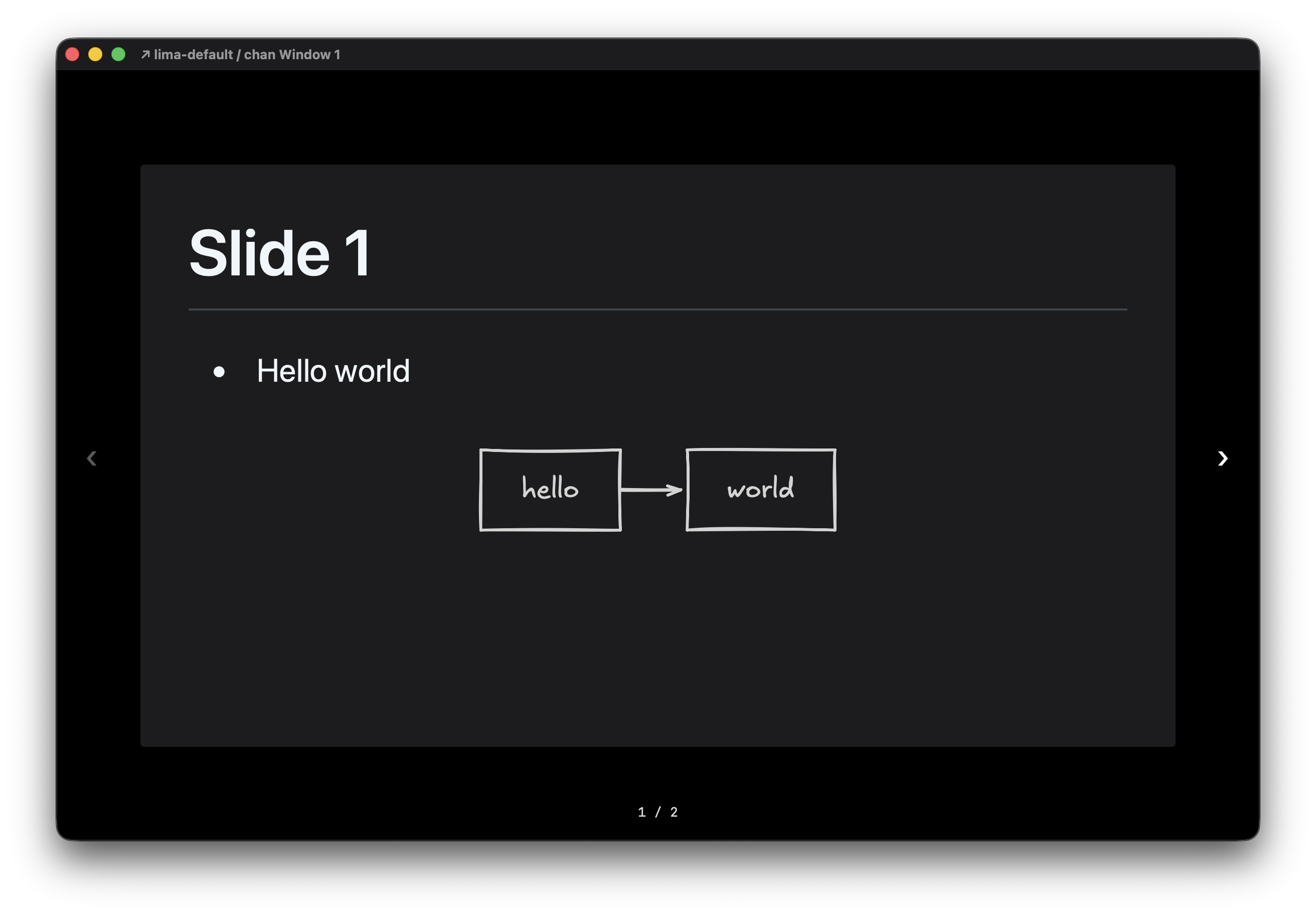This screenshot has height=915, width=1316.
Task: Click the pop-out arrow icon beside the title
Action: 145,55
